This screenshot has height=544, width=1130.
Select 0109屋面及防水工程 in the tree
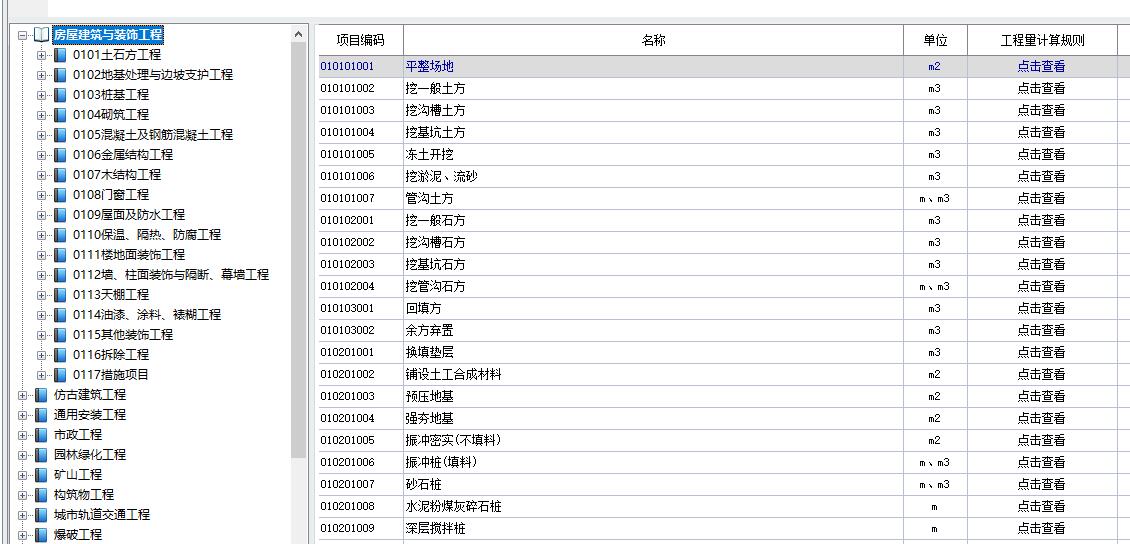pos(128,215)
